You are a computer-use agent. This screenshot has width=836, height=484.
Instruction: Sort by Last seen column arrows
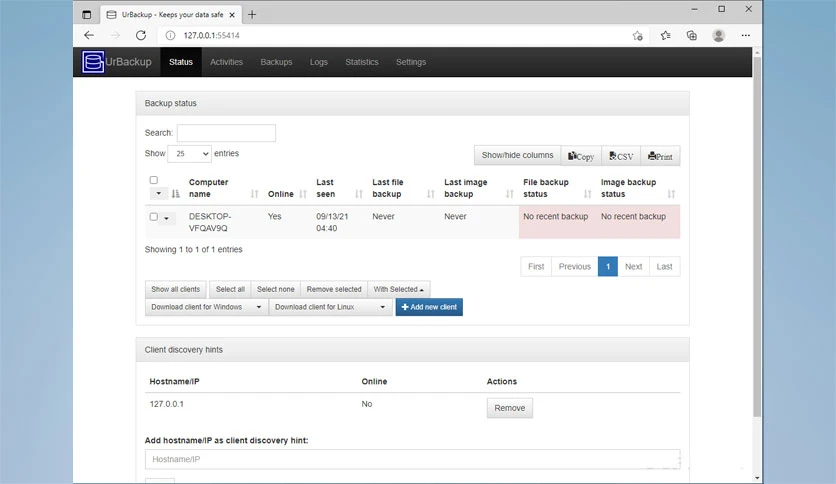359,194
